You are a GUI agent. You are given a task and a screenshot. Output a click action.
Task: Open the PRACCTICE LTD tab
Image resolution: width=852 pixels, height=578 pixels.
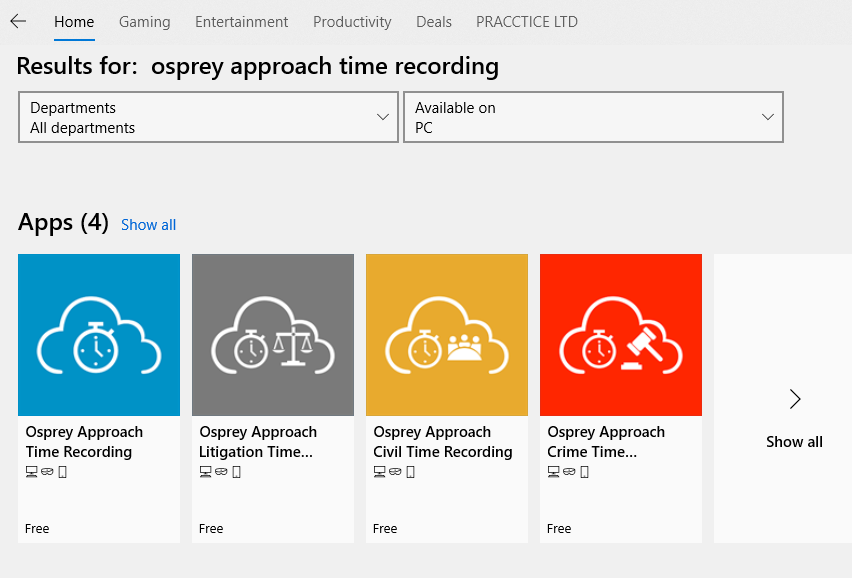[x=527, y=22]
